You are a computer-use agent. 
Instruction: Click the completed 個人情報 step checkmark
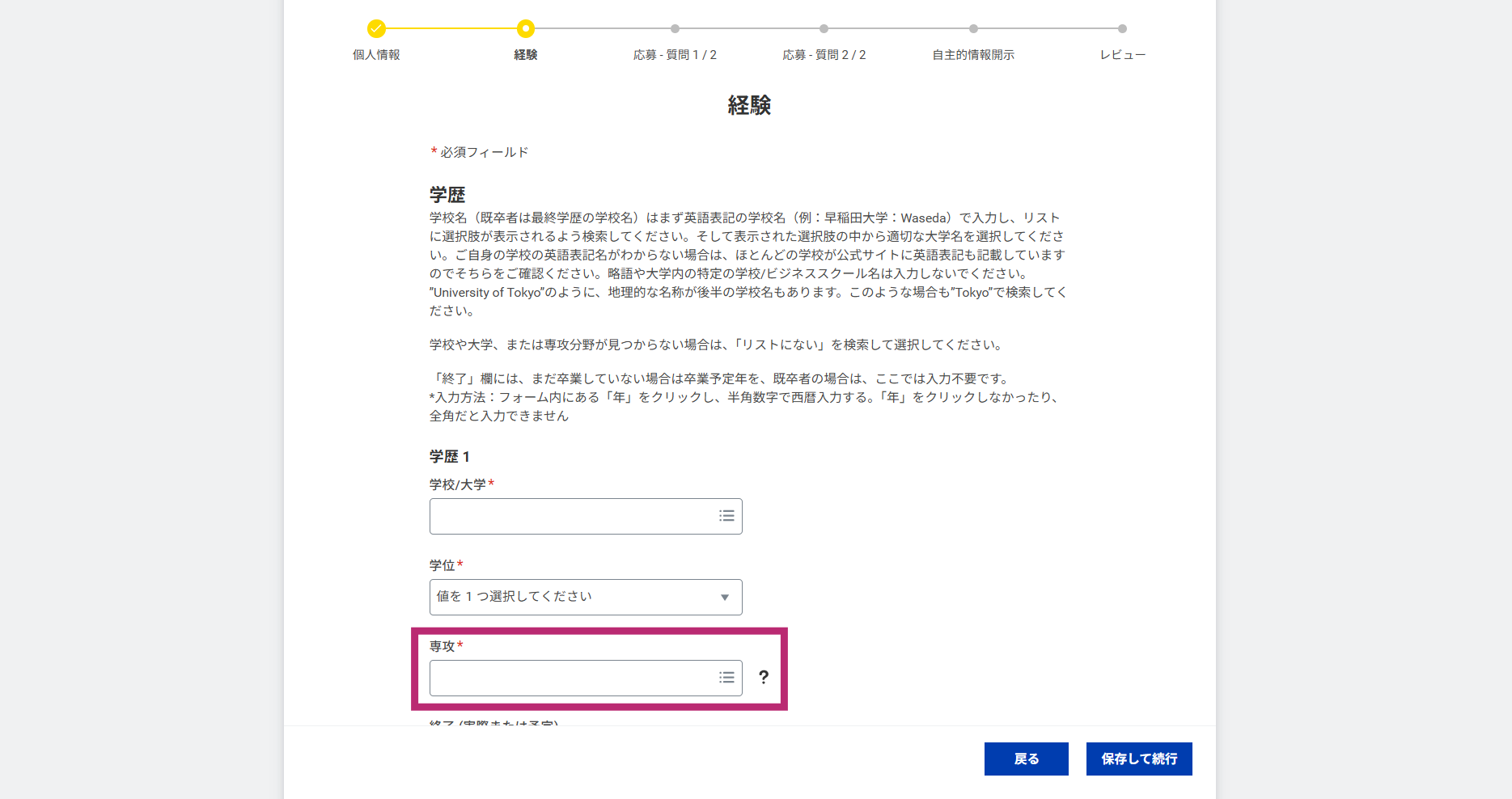[x=376, y=29]
